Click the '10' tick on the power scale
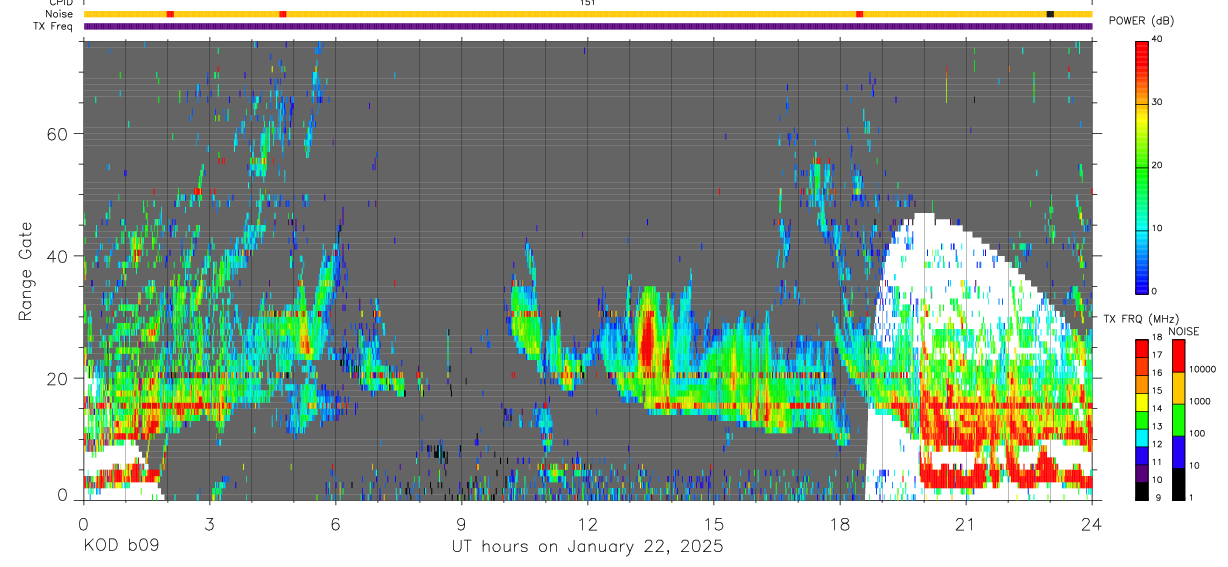Viewport: 1228px width, 567px height. (1159, 228)
